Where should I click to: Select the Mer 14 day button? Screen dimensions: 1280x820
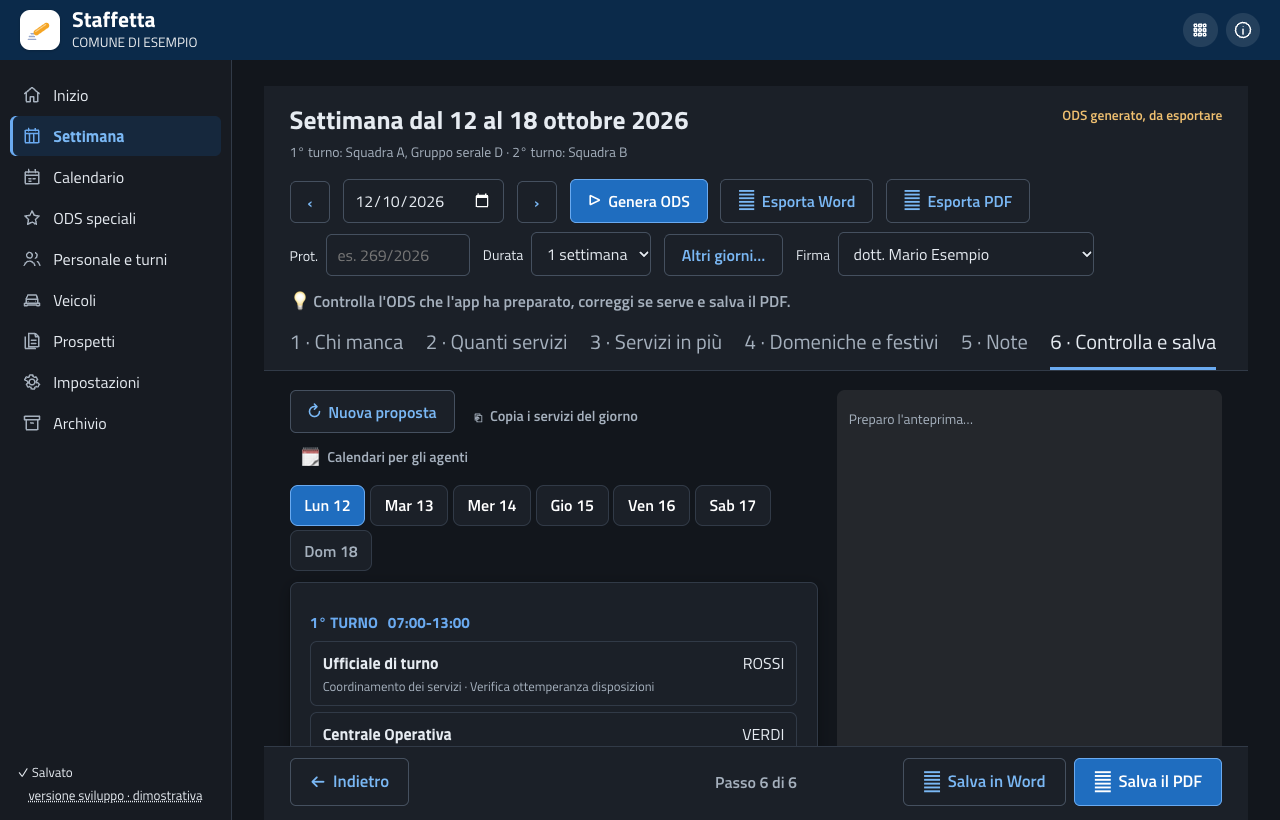point(492,505)
